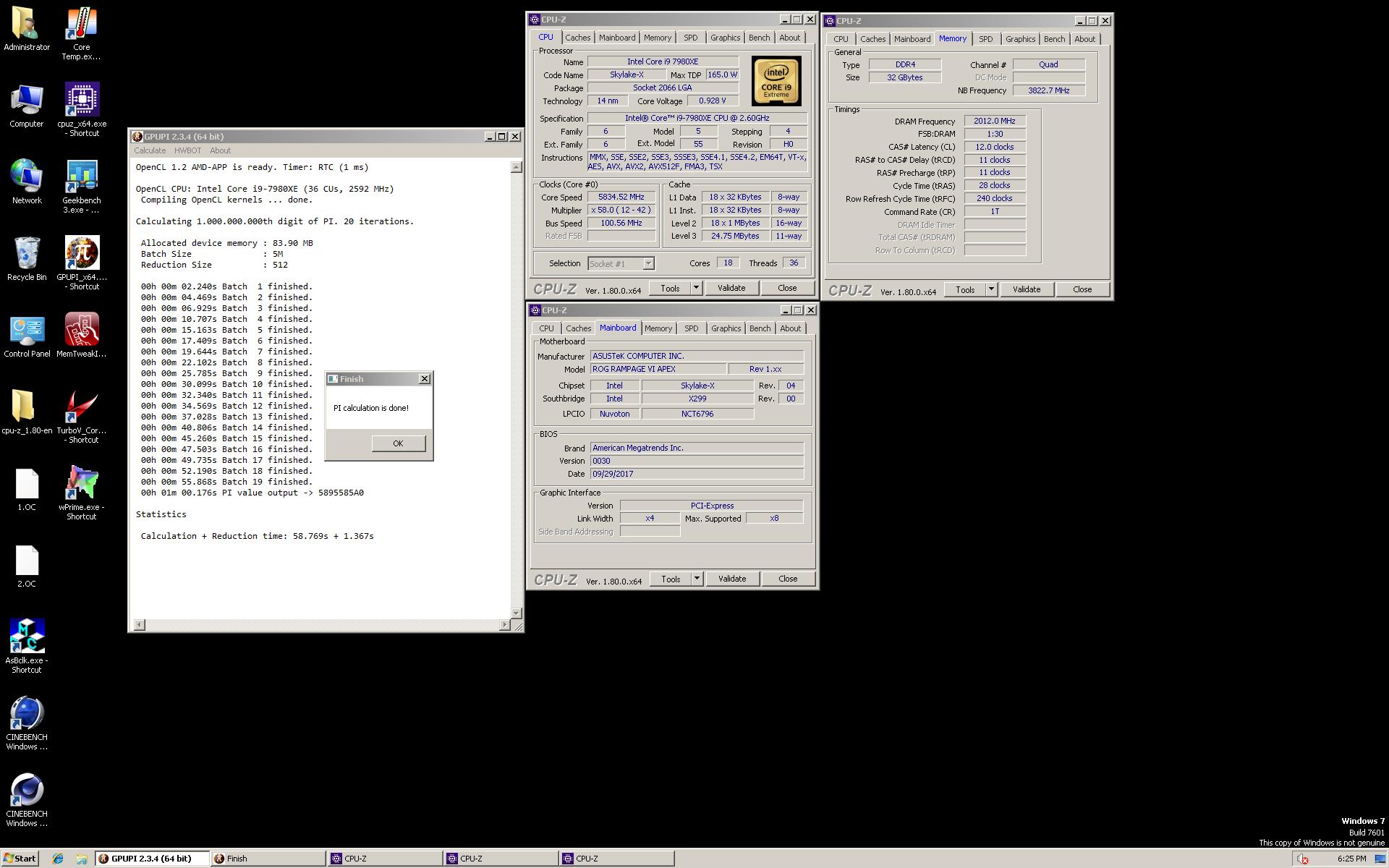
Task: Select the lower CINEBENCH Windows icon
Action: coord(26,791)
